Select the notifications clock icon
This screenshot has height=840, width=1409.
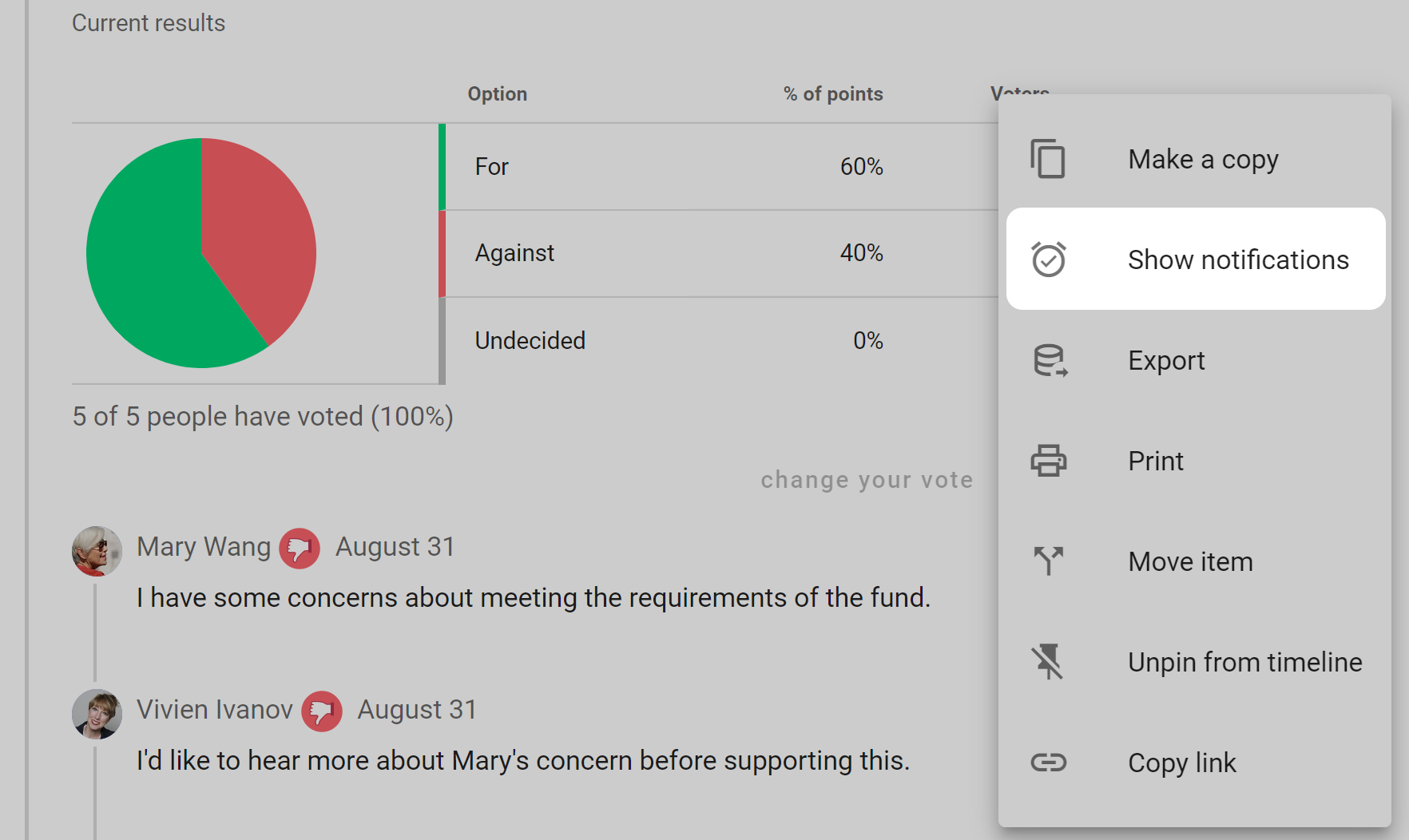coord(1049,259)
